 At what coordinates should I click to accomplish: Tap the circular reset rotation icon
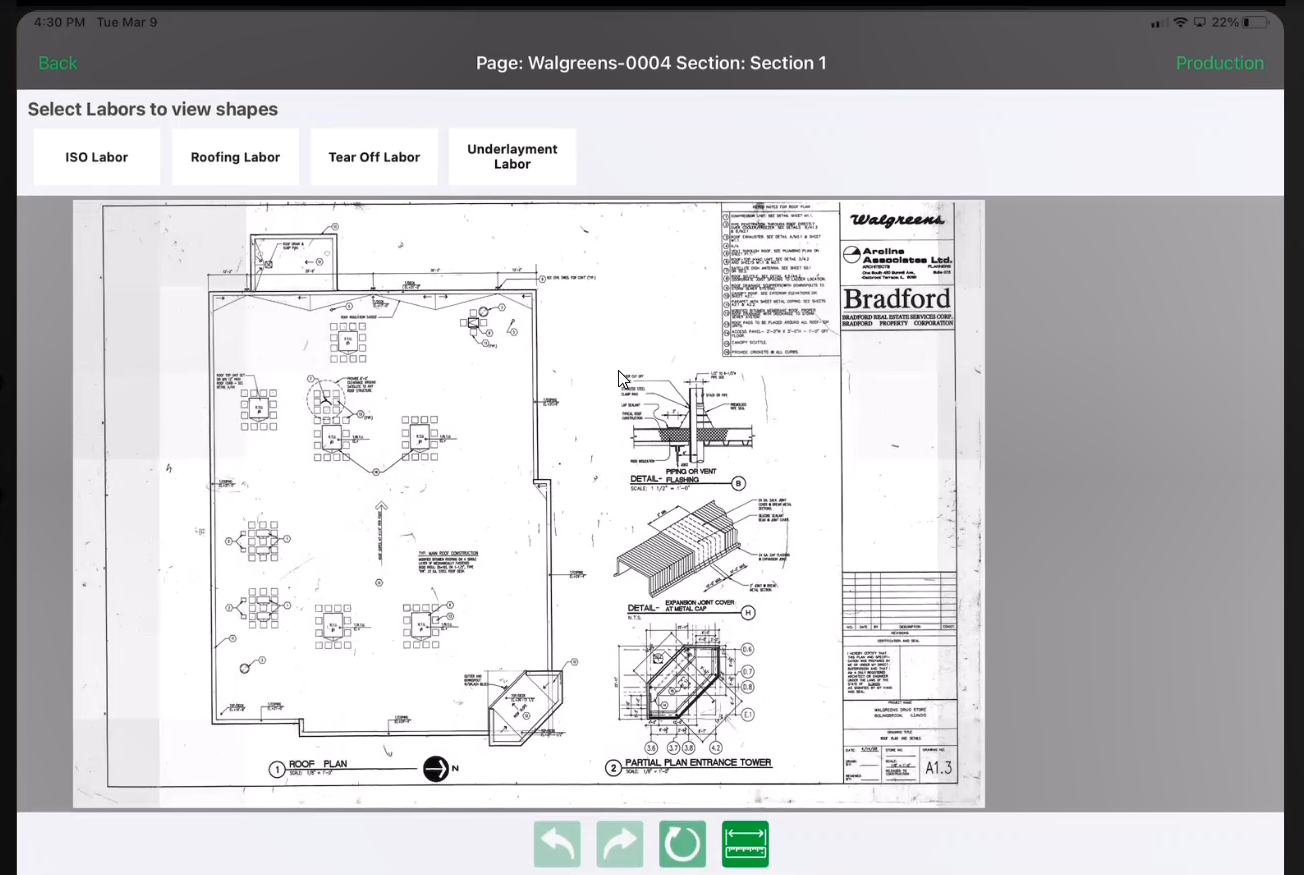point(683,844)
